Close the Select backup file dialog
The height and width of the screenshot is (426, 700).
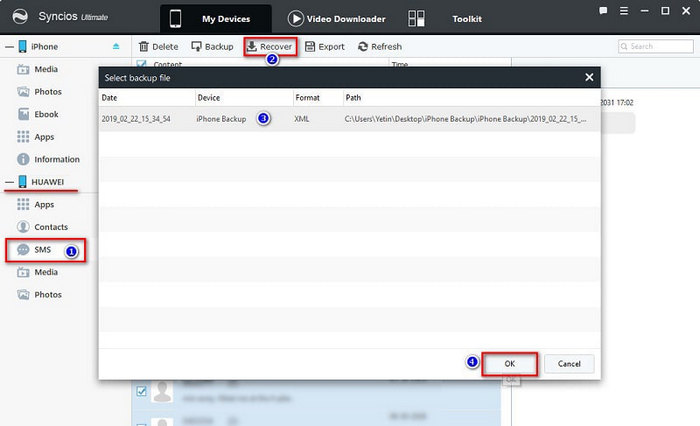[x=589, y=77]
